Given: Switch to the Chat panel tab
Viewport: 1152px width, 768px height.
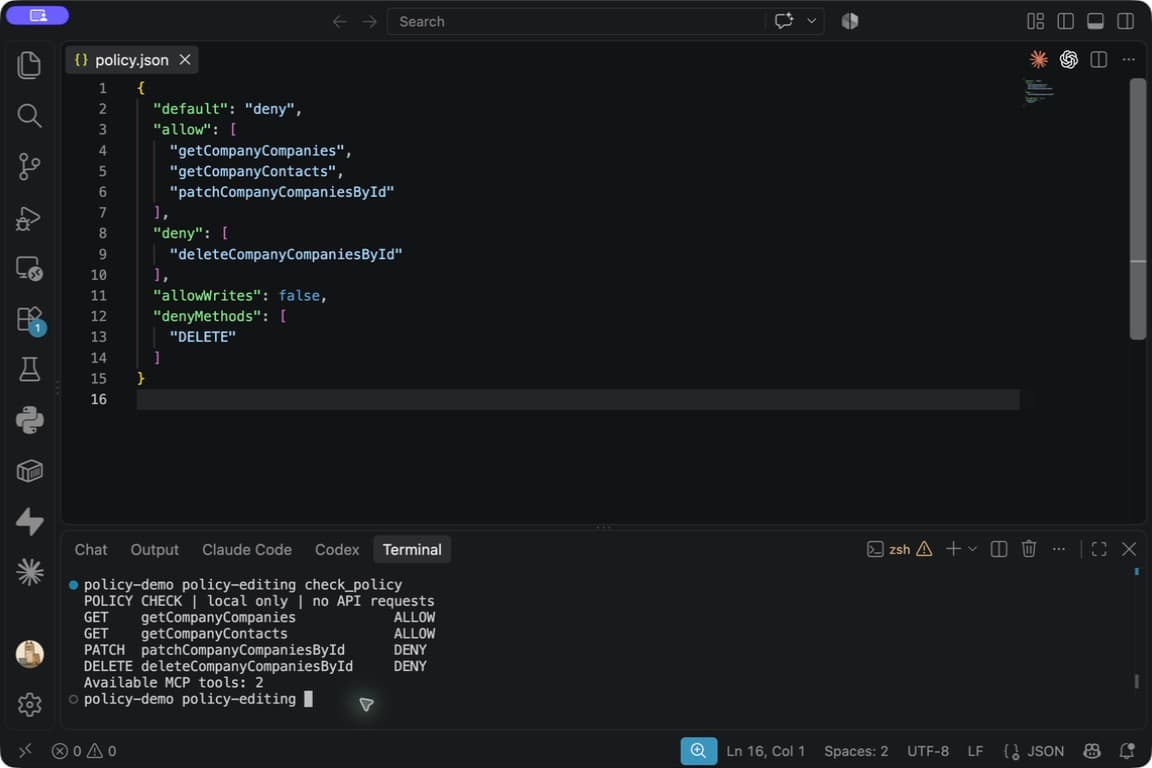Looking at the screenshot, I should pos(90,550).
